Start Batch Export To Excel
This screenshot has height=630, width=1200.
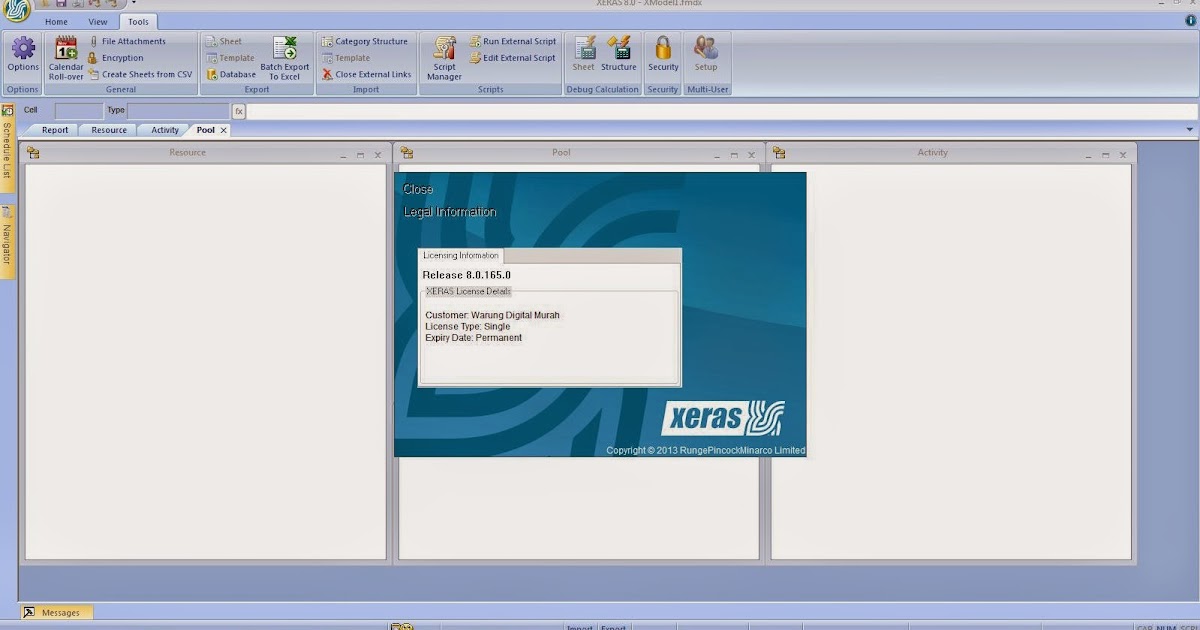[x=285, y=58]
